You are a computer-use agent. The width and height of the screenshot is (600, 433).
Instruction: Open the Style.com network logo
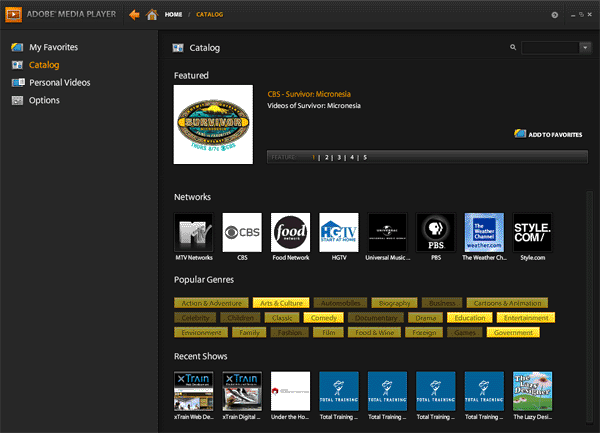click(x=533, y=233)
